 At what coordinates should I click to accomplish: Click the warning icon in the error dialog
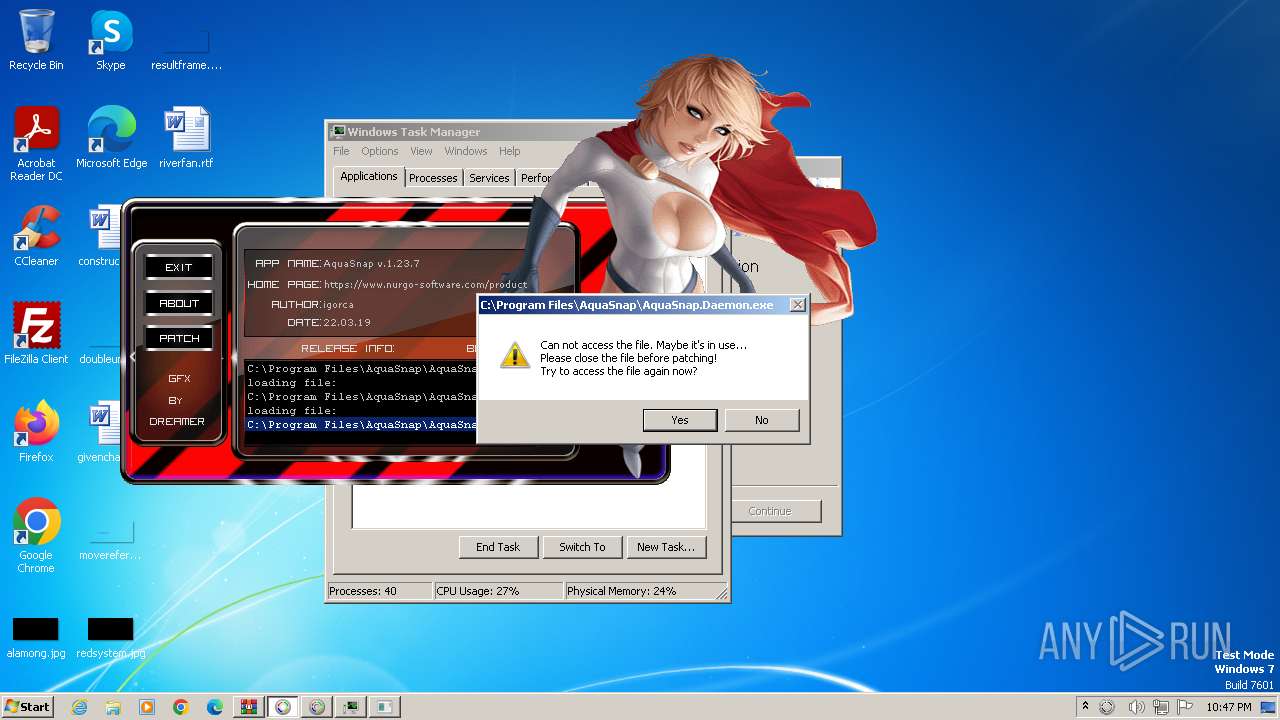pyautogui.click(x=515, y=355)
